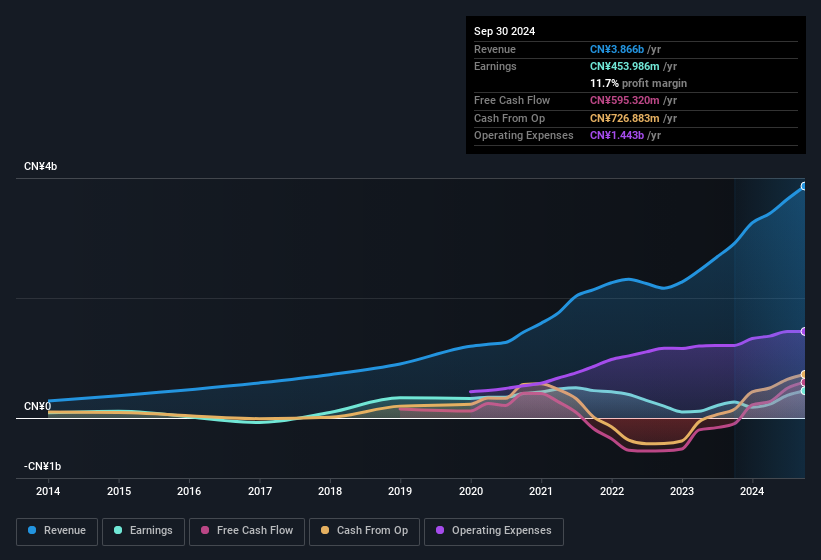
Task: Click the -CN¥1b y-axis label
Action: point(42,466)
